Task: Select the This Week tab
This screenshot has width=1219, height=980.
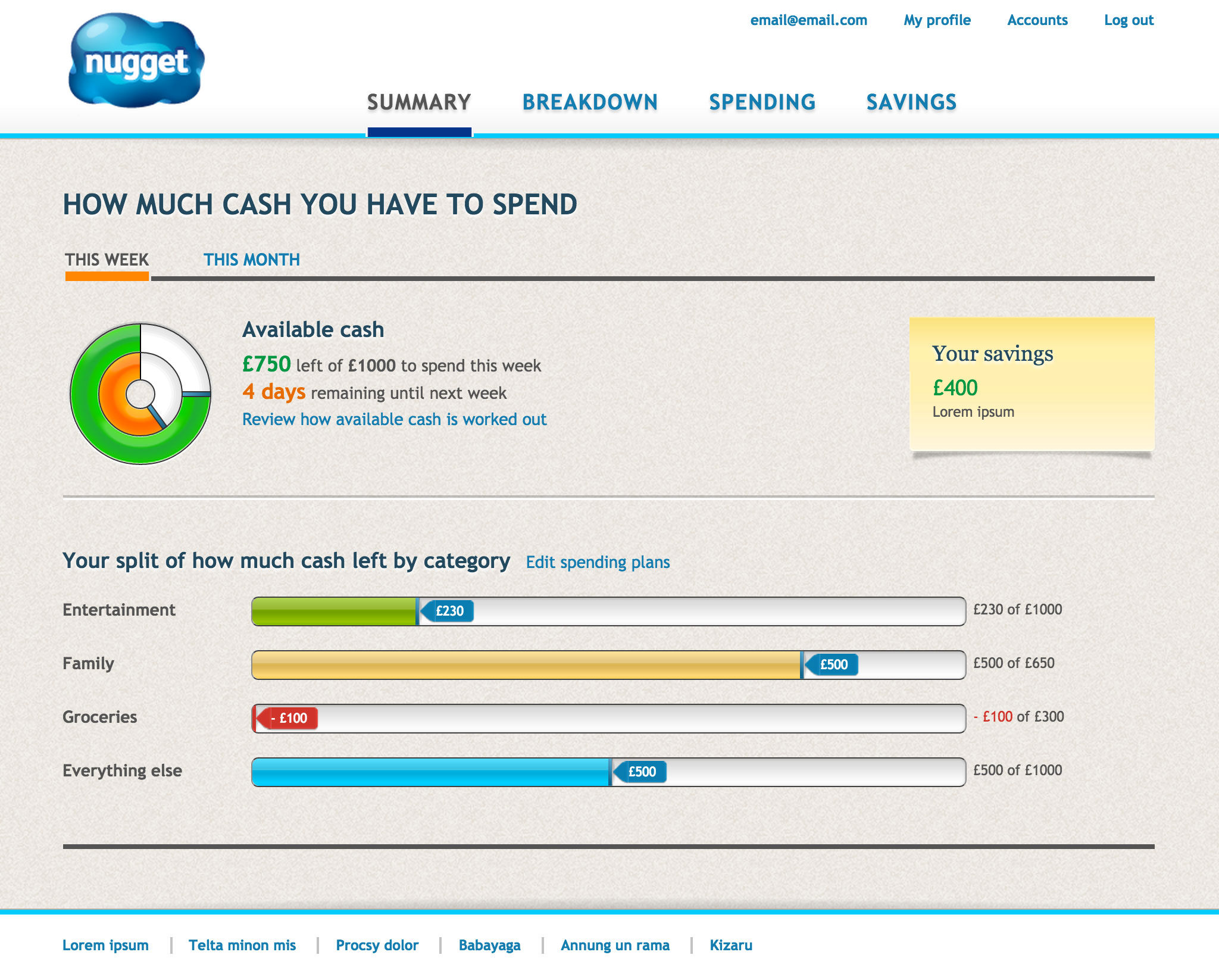Action: pyautogui.click(x=107, y=260)
